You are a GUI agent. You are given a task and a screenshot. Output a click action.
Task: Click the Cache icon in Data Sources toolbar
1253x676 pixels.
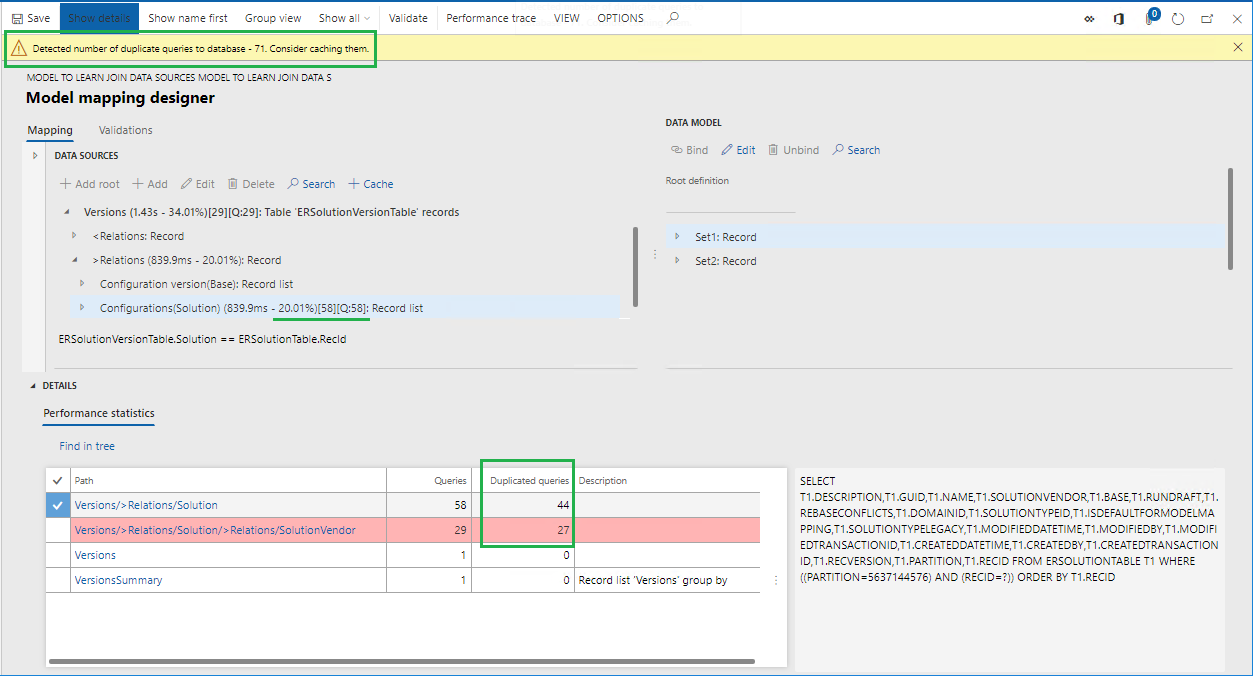pyautogui.click(x=370, y=183)
